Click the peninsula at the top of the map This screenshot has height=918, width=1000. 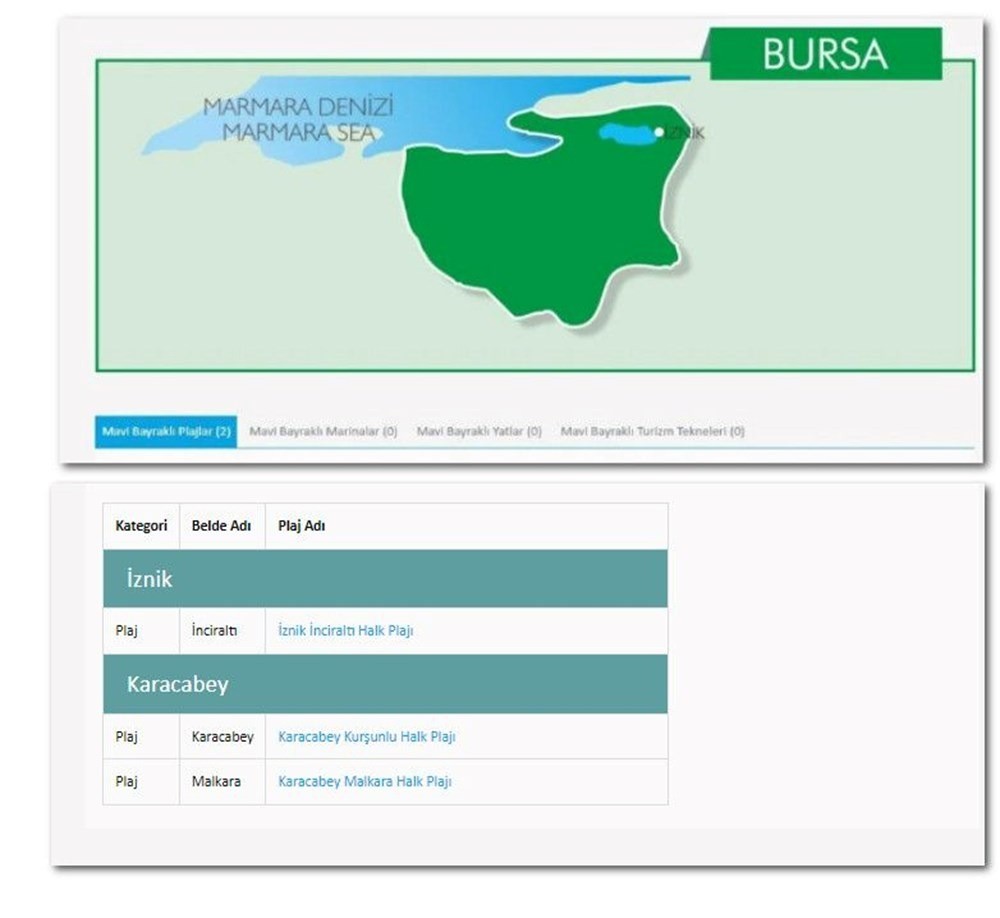pos(530,120)
